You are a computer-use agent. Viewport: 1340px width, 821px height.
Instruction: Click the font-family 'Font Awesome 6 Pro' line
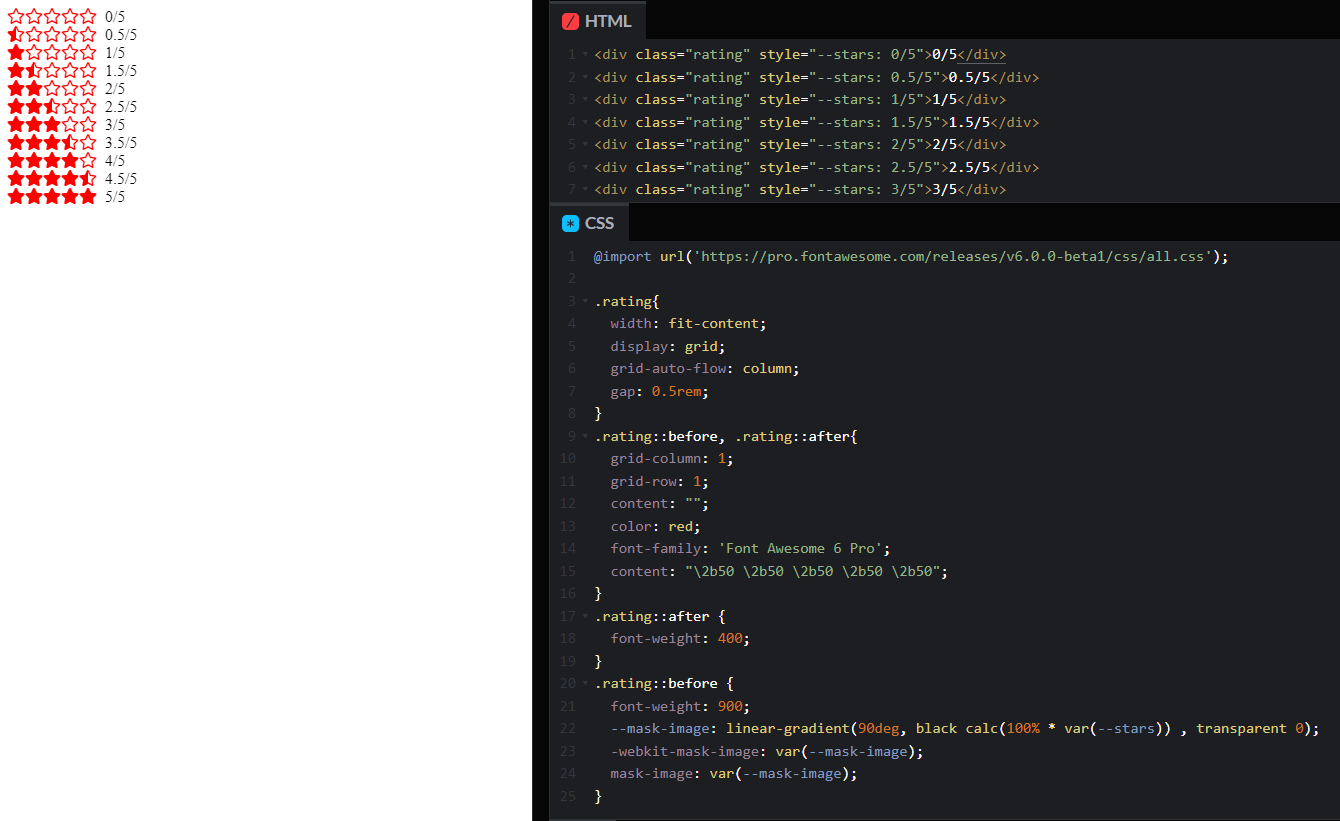750,549
